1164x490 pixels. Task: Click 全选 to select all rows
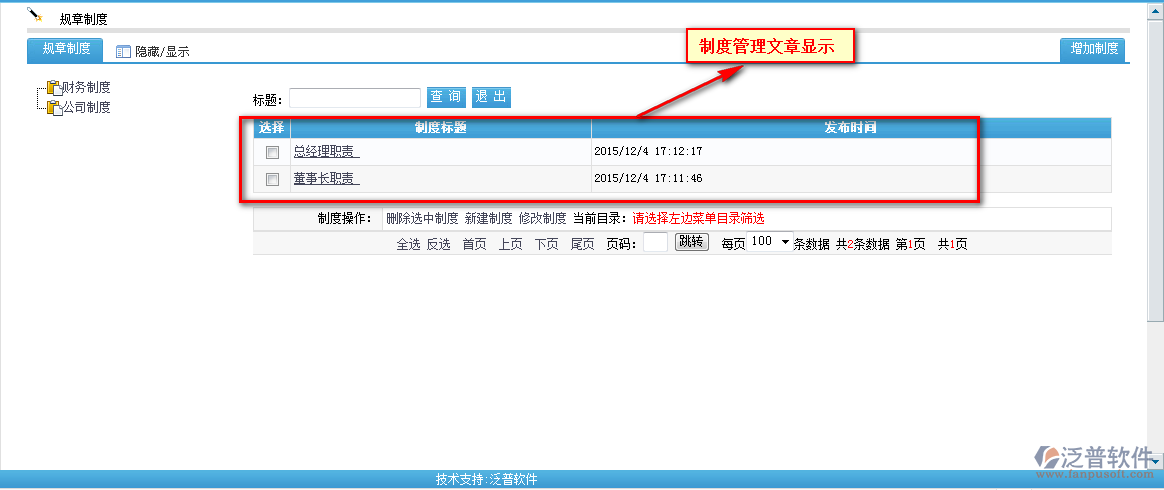click(408, 244)
